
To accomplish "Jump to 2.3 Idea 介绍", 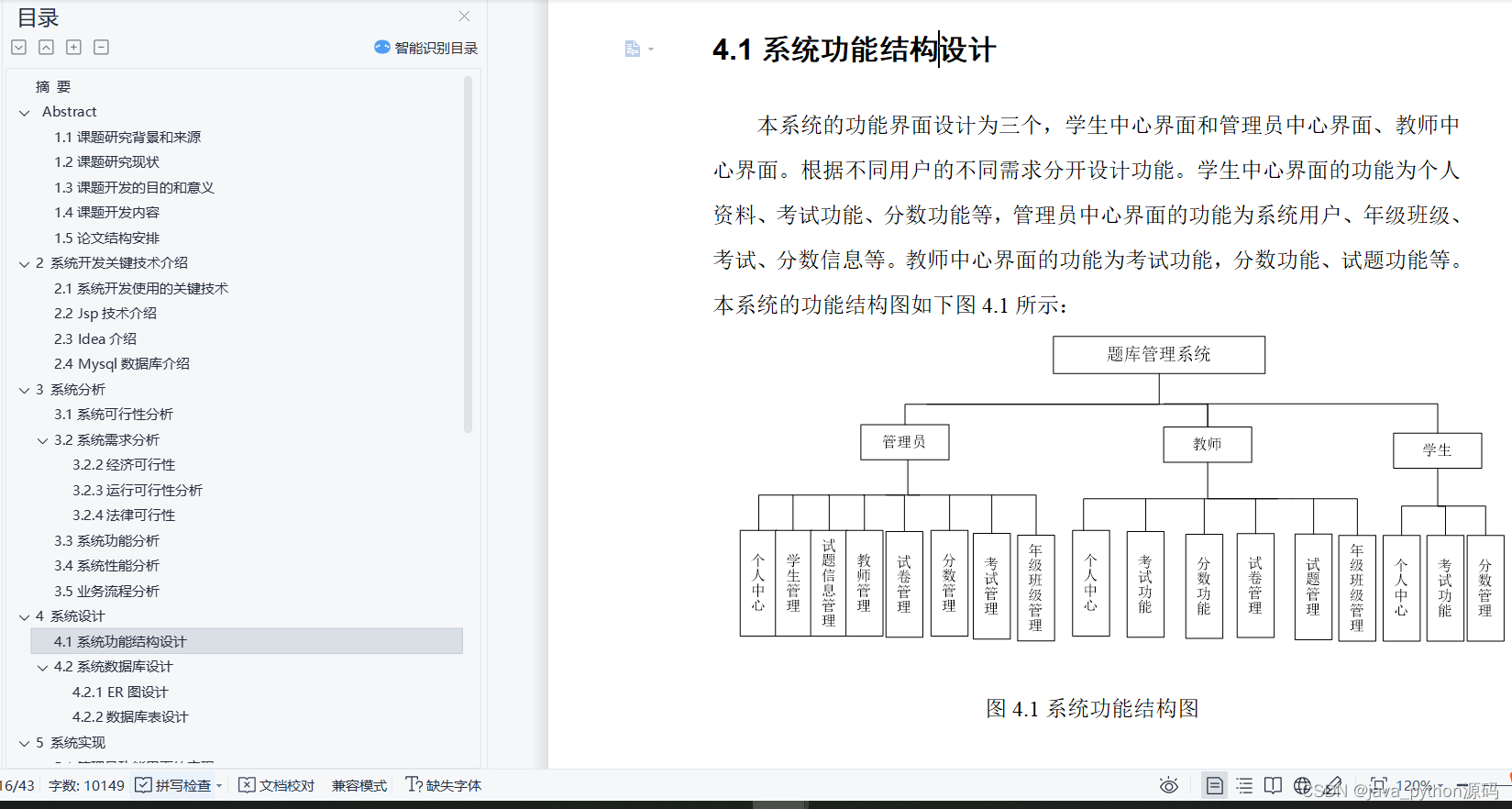I will click(95, 338).
